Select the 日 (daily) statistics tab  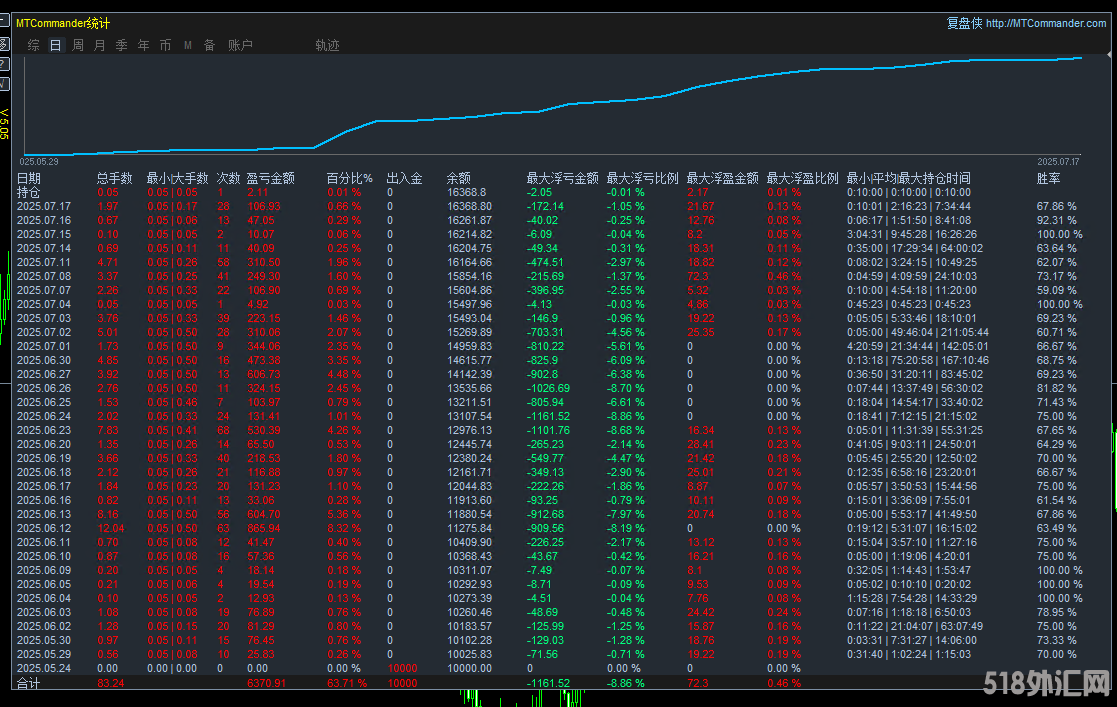pyautogui.click(x=56, y=45)
